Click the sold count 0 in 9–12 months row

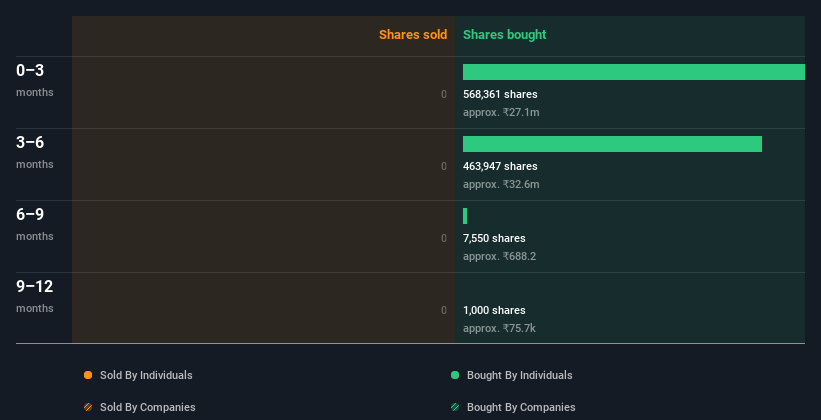click(444, 310)
